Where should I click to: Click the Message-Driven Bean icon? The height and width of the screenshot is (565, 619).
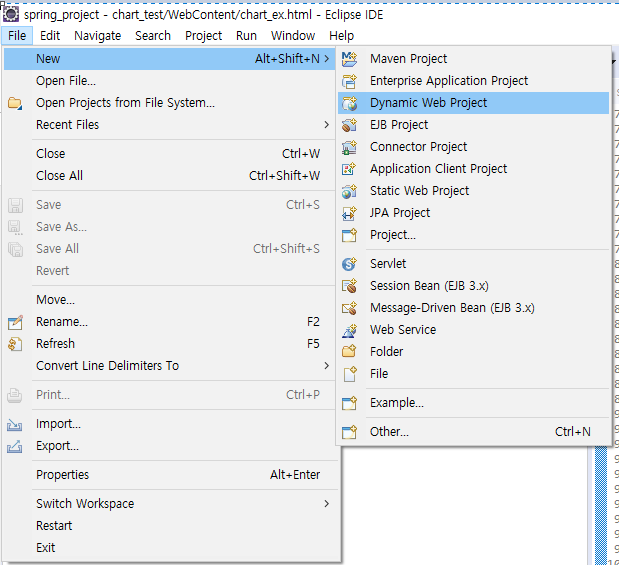coord(349,308)
